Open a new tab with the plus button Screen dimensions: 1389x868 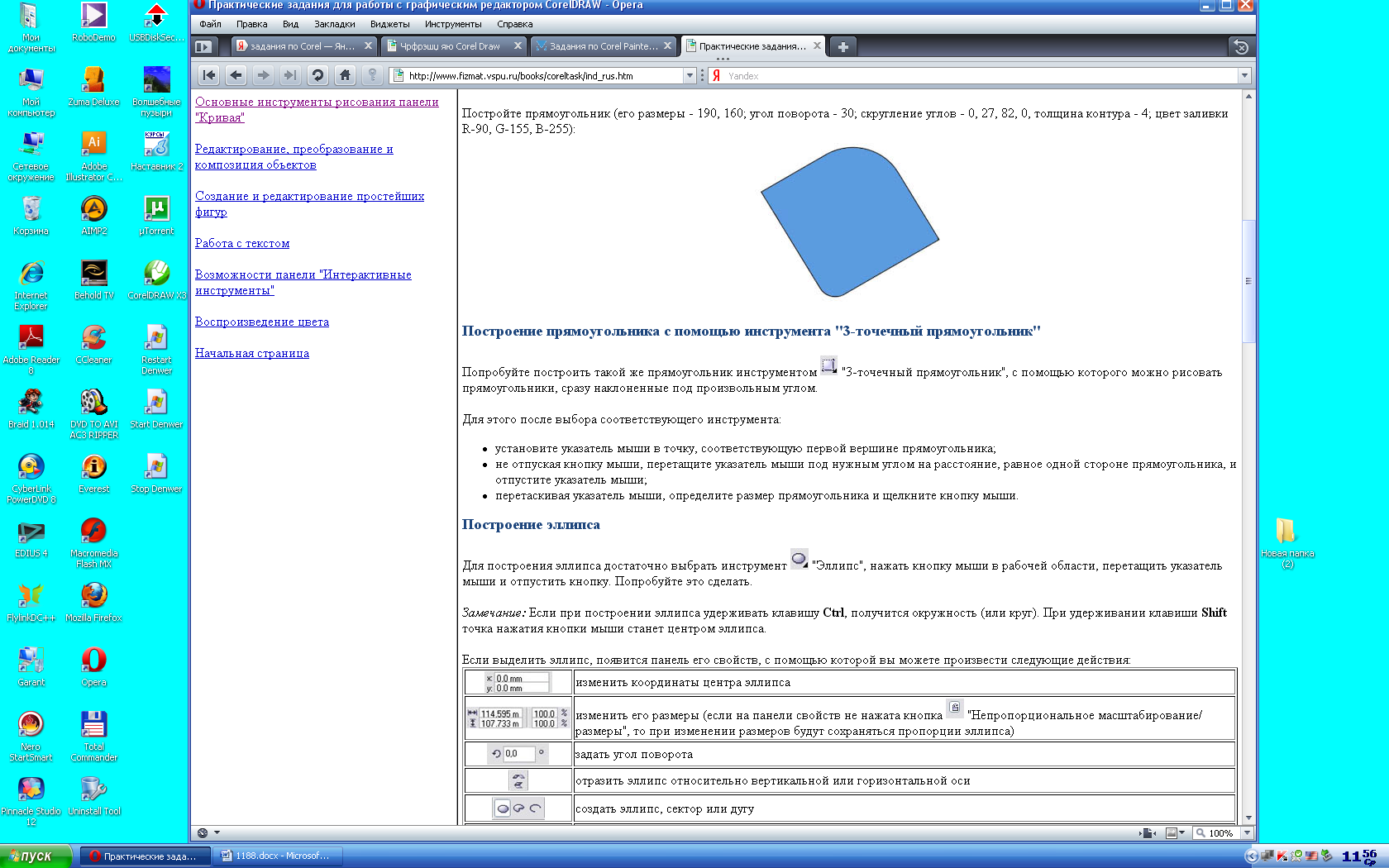[x=842, y=46]
